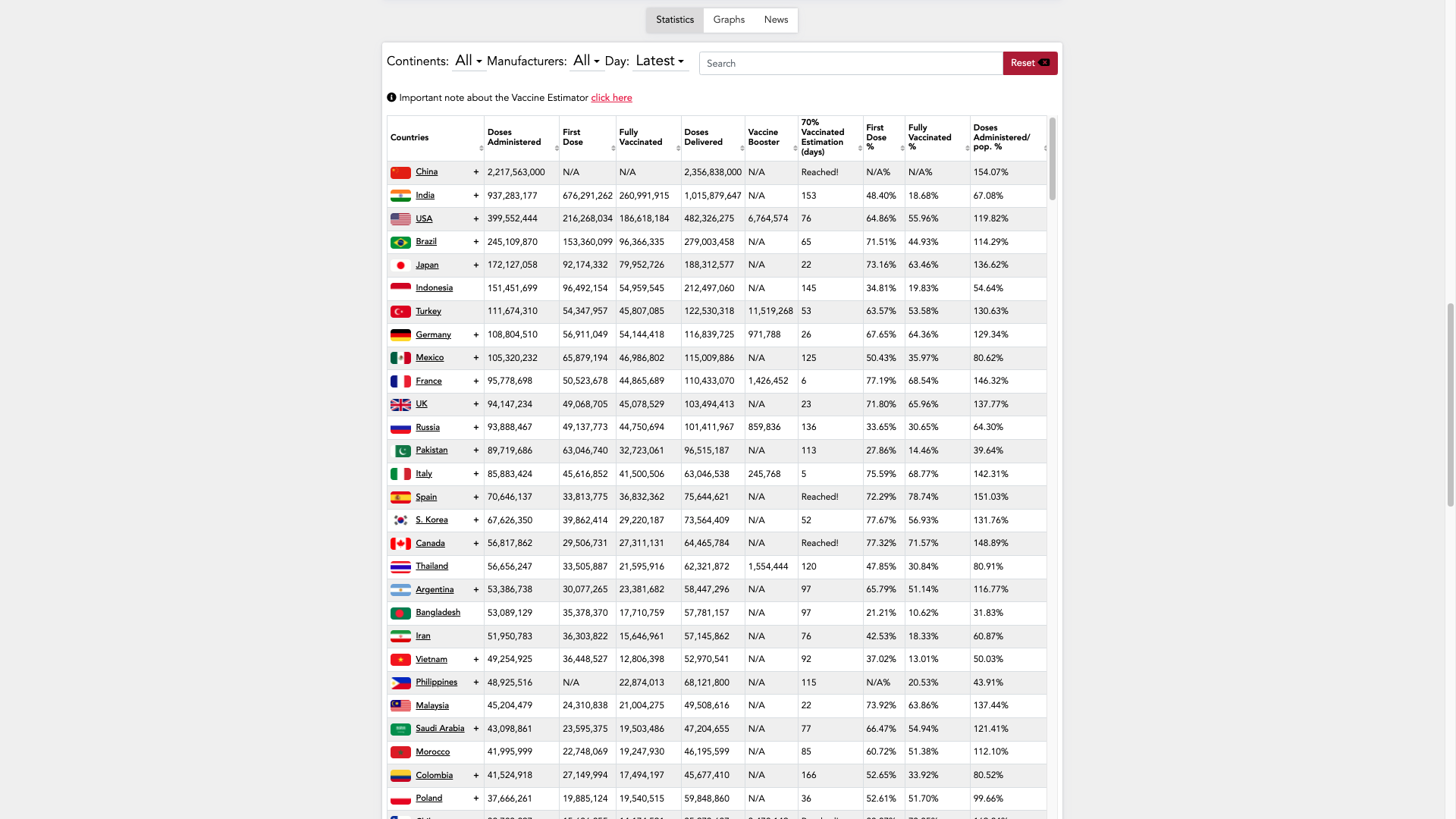Switch to the News tab
This screenshot has width=1456, height=819.
pos(776,20)
